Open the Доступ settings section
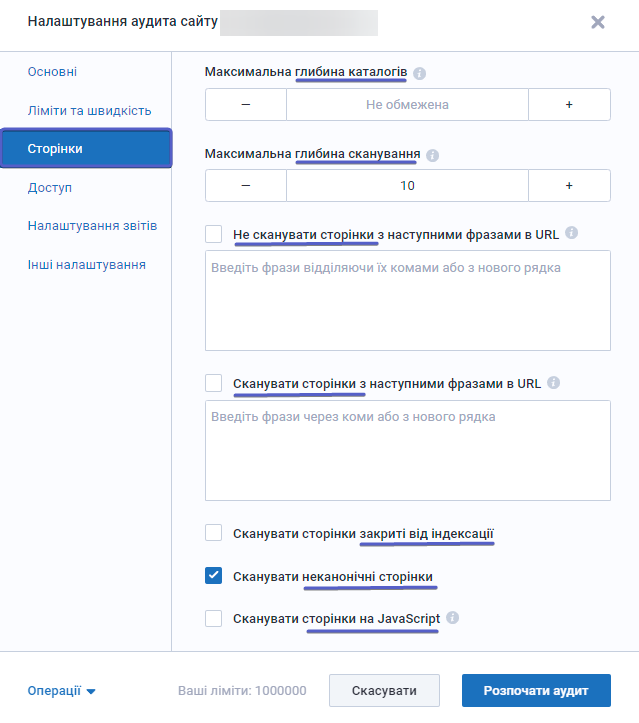Screen dimensions: 639x723 pyautogui.click(x=50, y=188)
